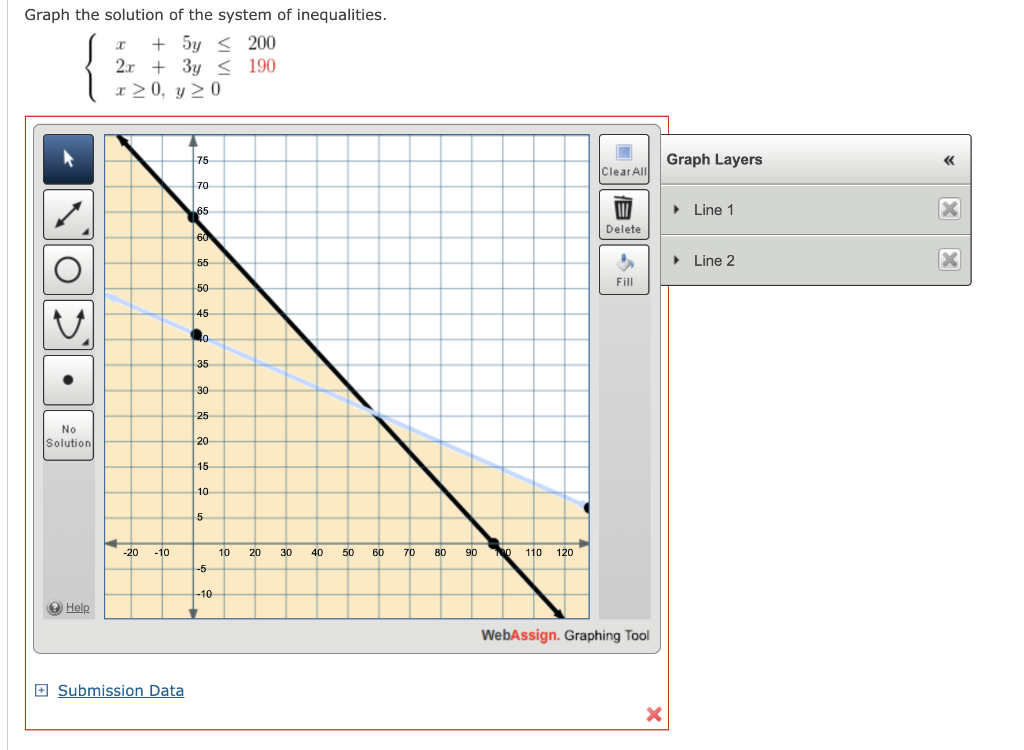
Task: Click the No Solution button
Action: pyautogui.click(x=68, y=435)
